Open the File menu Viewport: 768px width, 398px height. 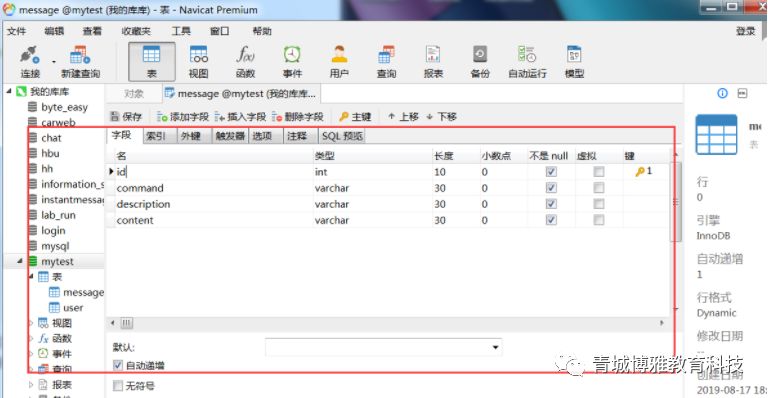click(x=16, y=31)
